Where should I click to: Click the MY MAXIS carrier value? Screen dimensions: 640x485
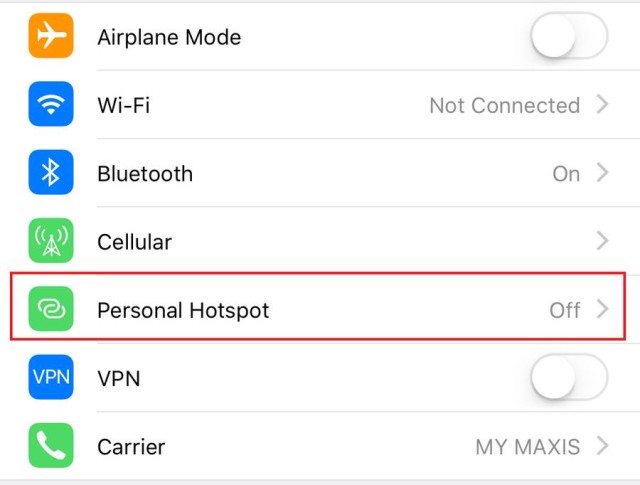528,447
